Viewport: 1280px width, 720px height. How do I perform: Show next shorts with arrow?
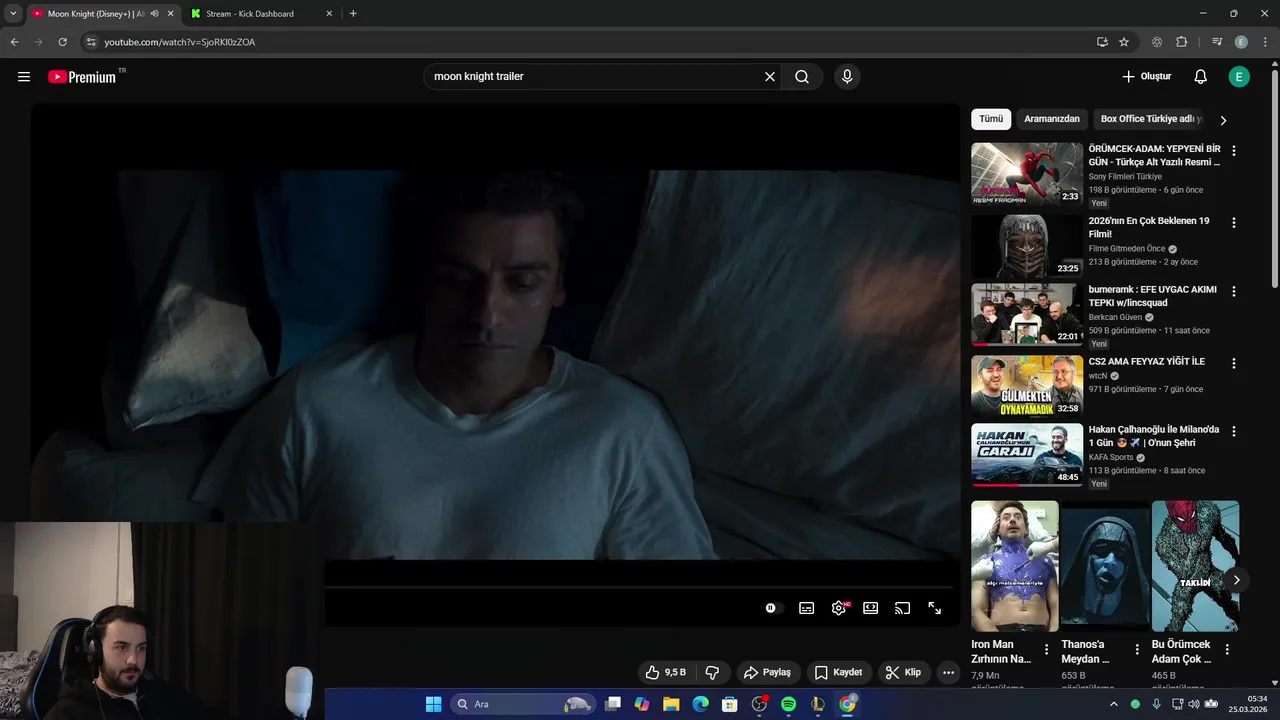(x=1236, y=580)
